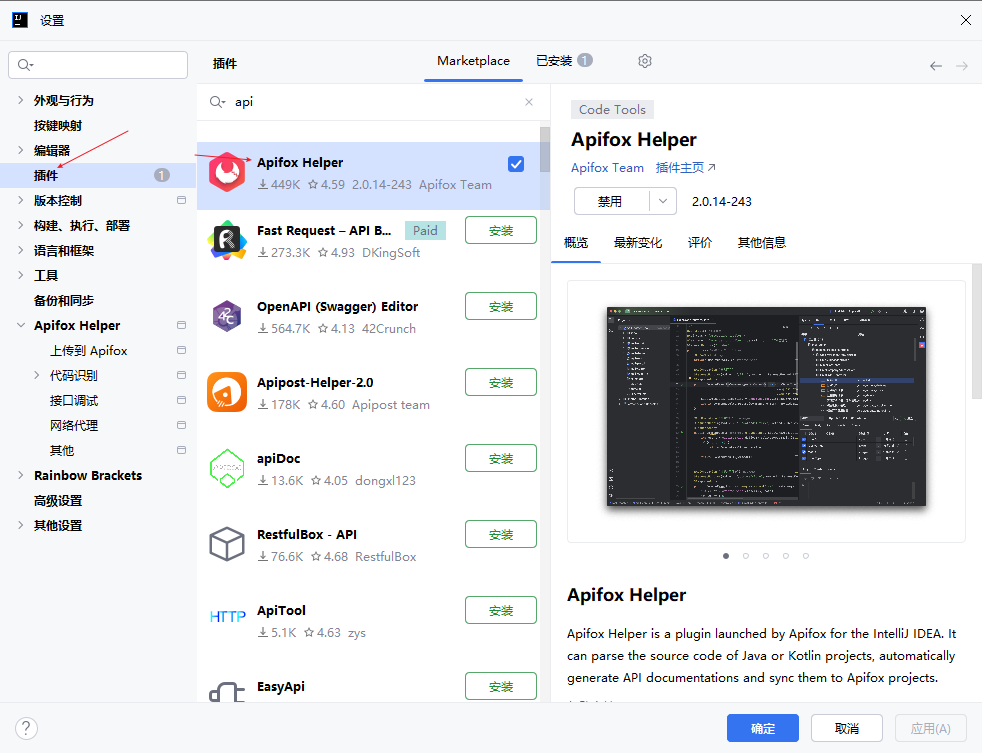Click the Apipost-Helper-2.0 plugin icon
The height and width of the screenshot is (753, 982).
(227, 392)
